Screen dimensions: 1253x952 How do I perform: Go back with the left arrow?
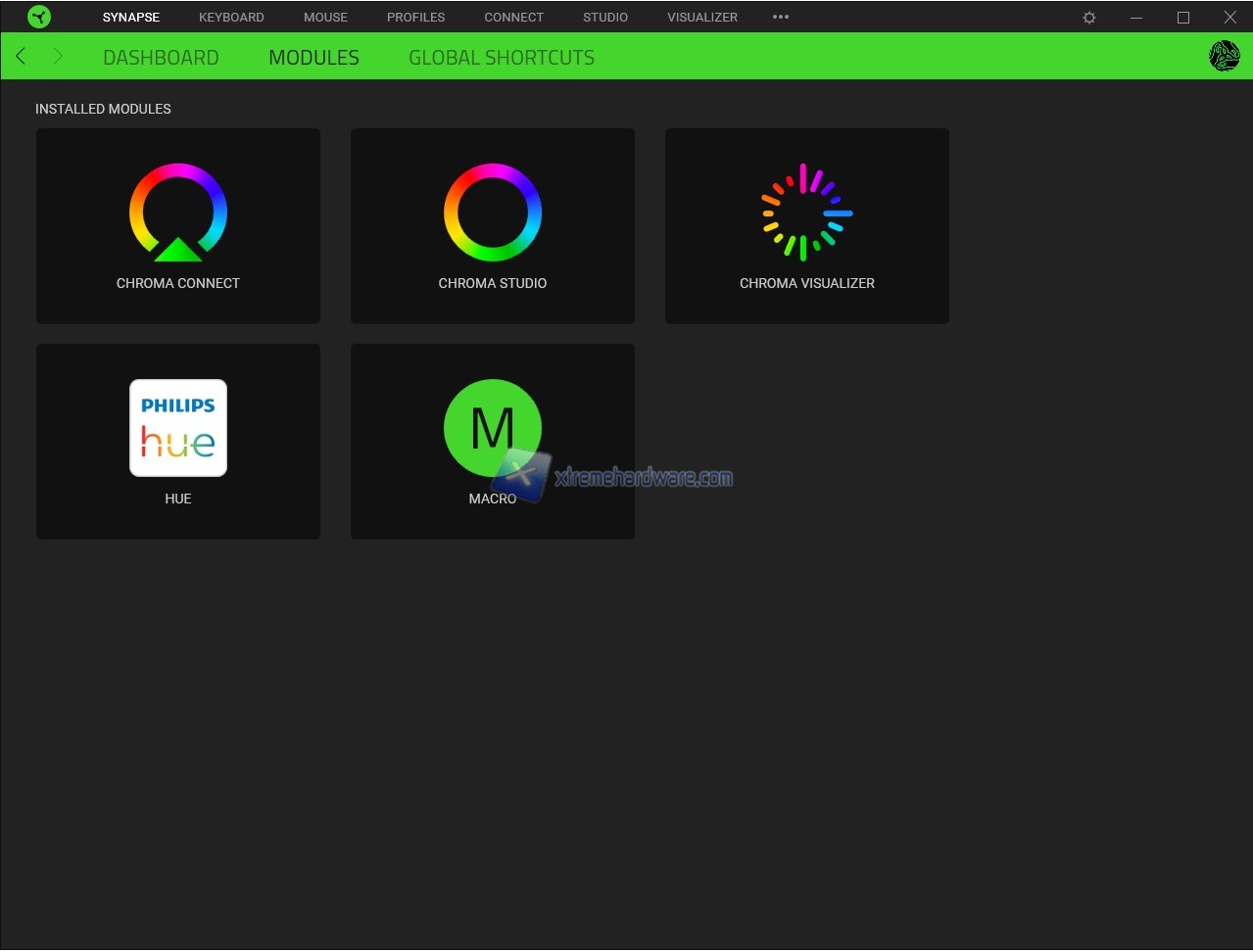click(x=21, y=57)
